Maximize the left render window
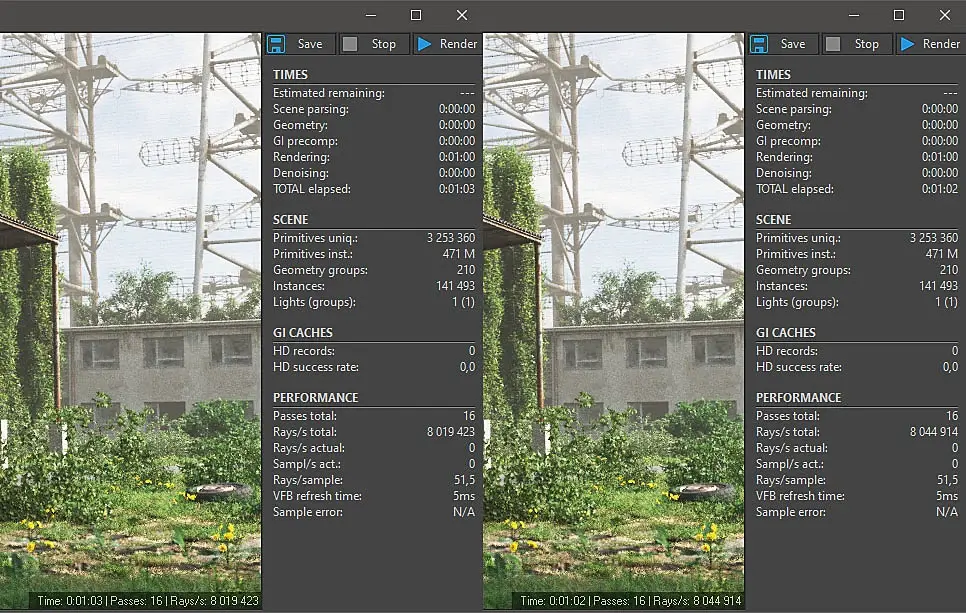This screenshot has height=613, width=966. coord(416,15)
